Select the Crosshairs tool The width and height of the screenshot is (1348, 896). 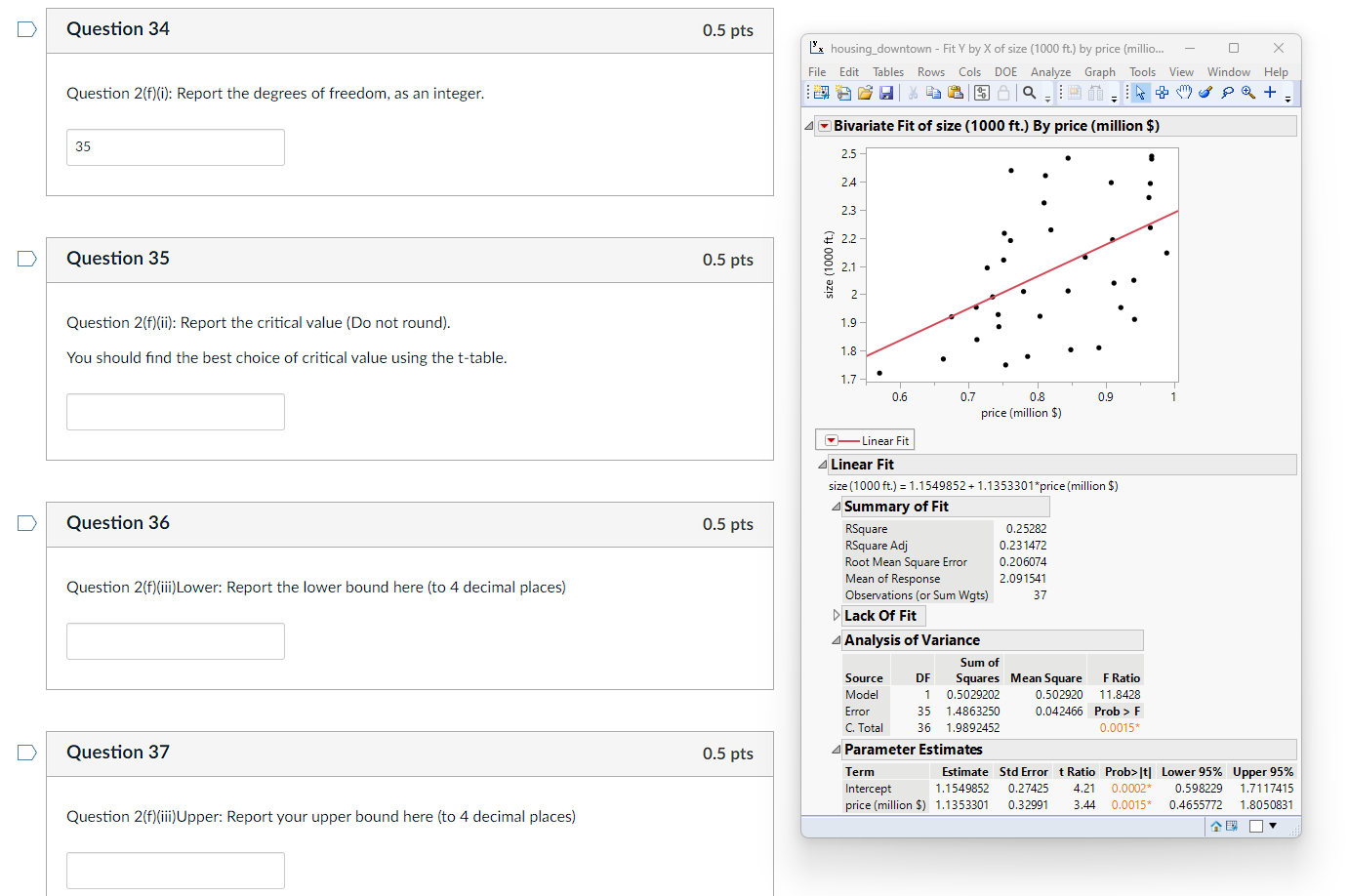pos(1270,93)
